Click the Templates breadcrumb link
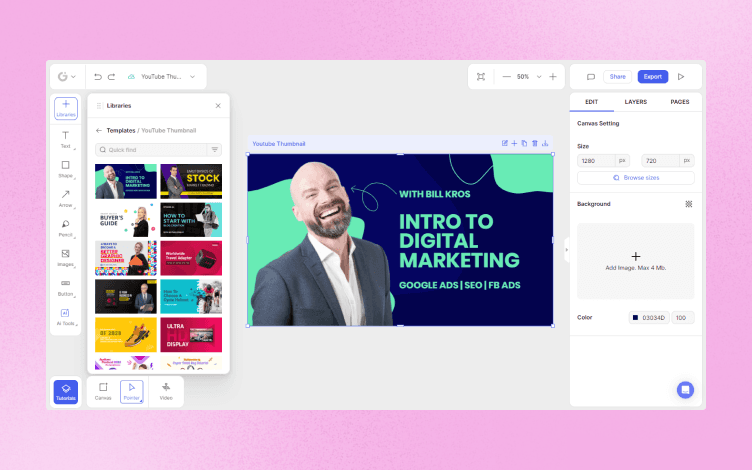The image size is (752, 470). pyautogui.click(x=121, y=130)
